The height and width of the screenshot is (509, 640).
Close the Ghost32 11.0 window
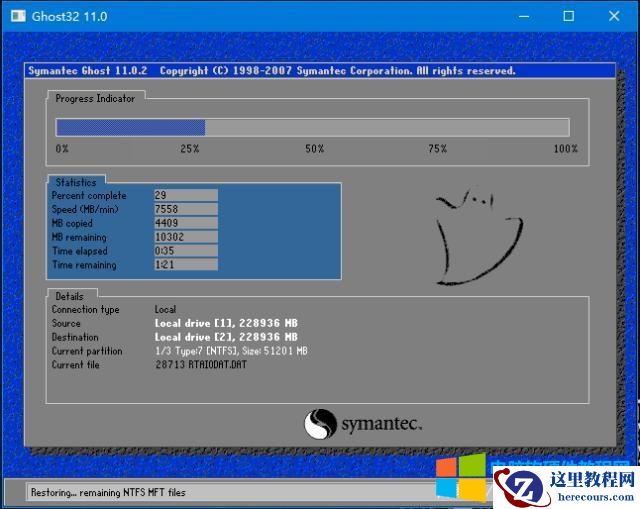[x=614, y=16]
